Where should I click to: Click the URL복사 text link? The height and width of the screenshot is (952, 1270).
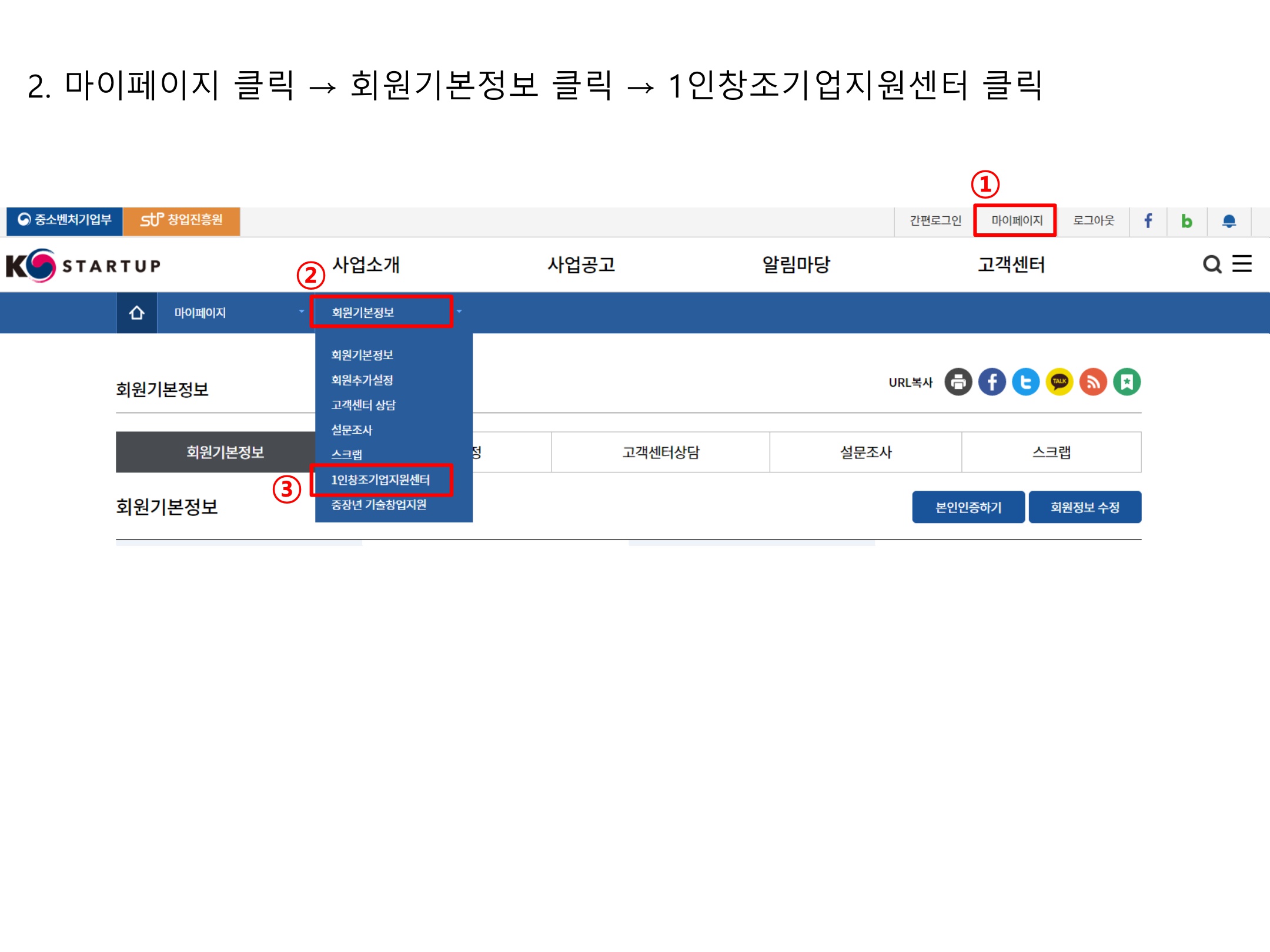tap(910, 383)
